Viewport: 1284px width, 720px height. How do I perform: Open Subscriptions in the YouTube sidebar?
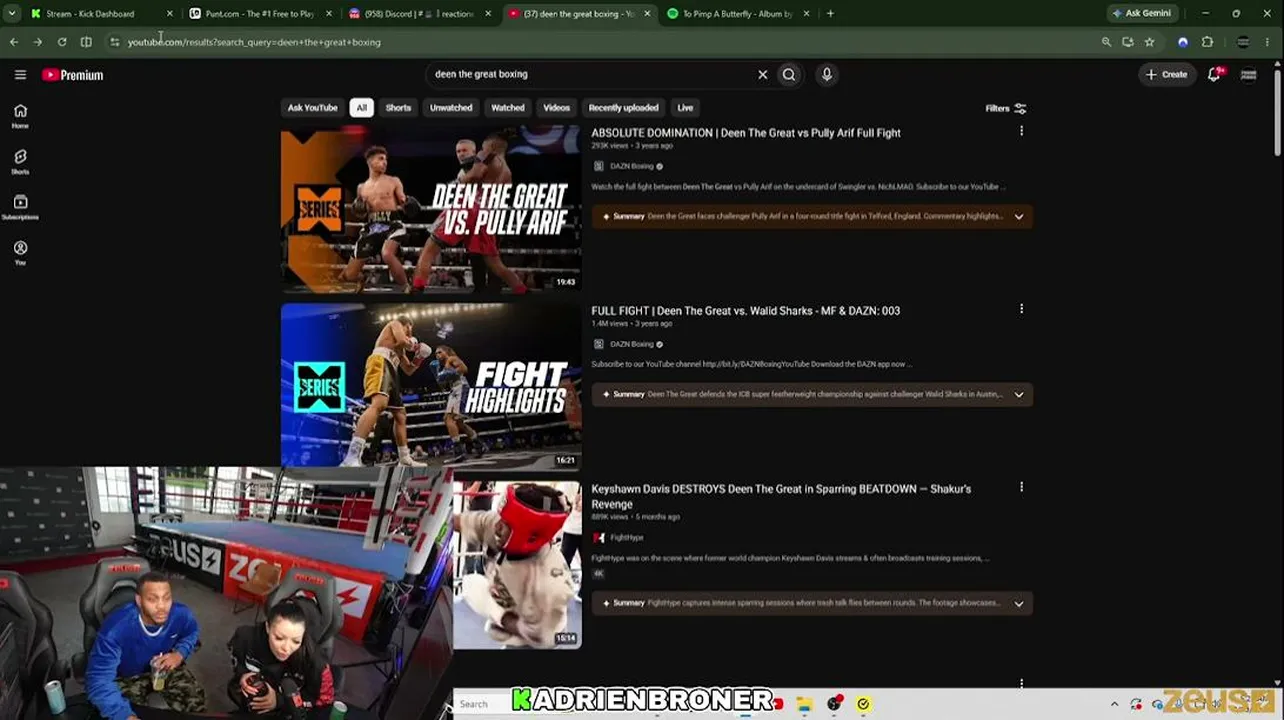pyautogui.click(x=20, y=207)
